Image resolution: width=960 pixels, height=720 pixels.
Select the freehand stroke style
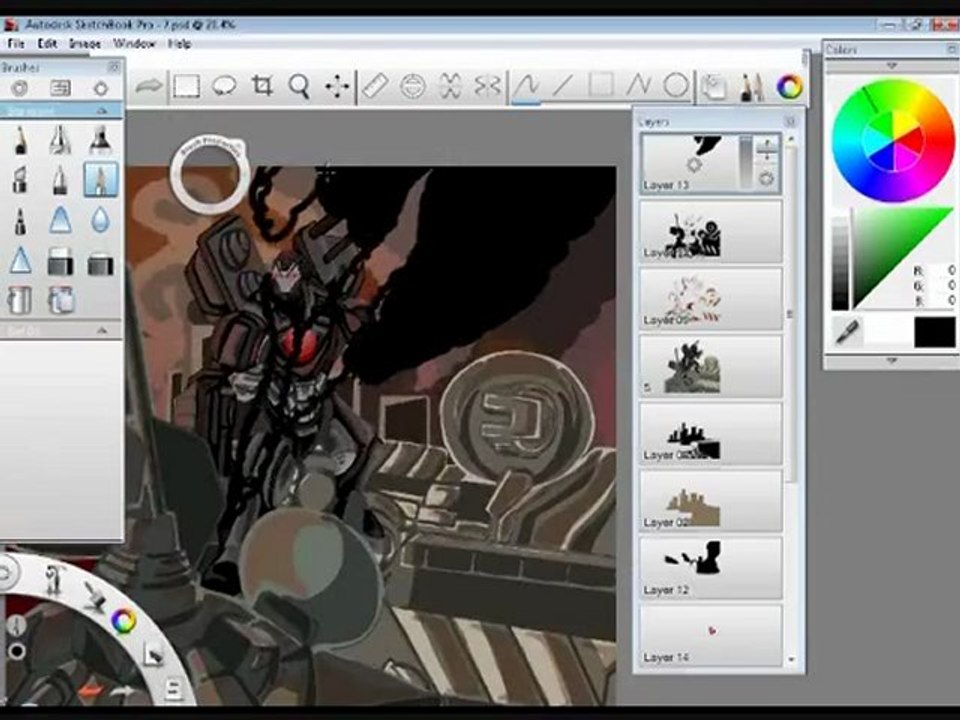pos(526,86)
